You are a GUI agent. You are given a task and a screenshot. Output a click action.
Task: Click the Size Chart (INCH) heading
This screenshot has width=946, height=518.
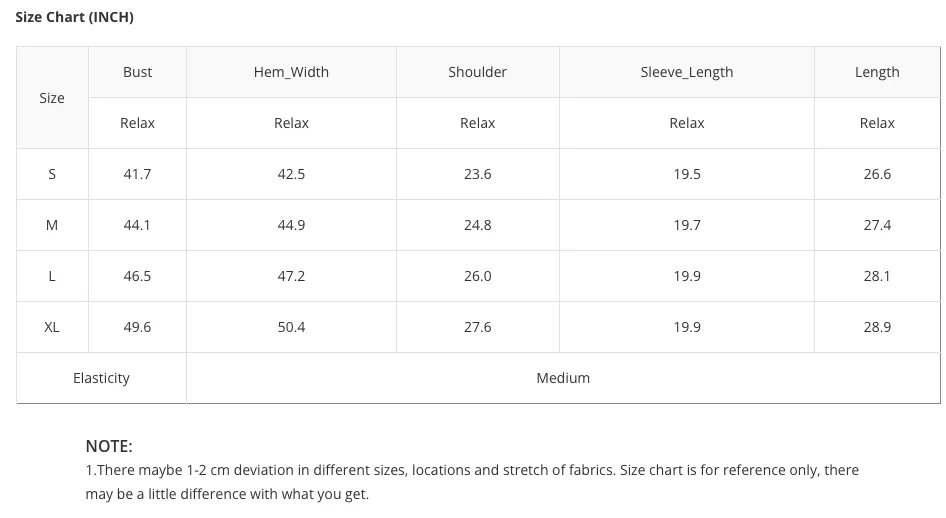[x=74, y=17]
